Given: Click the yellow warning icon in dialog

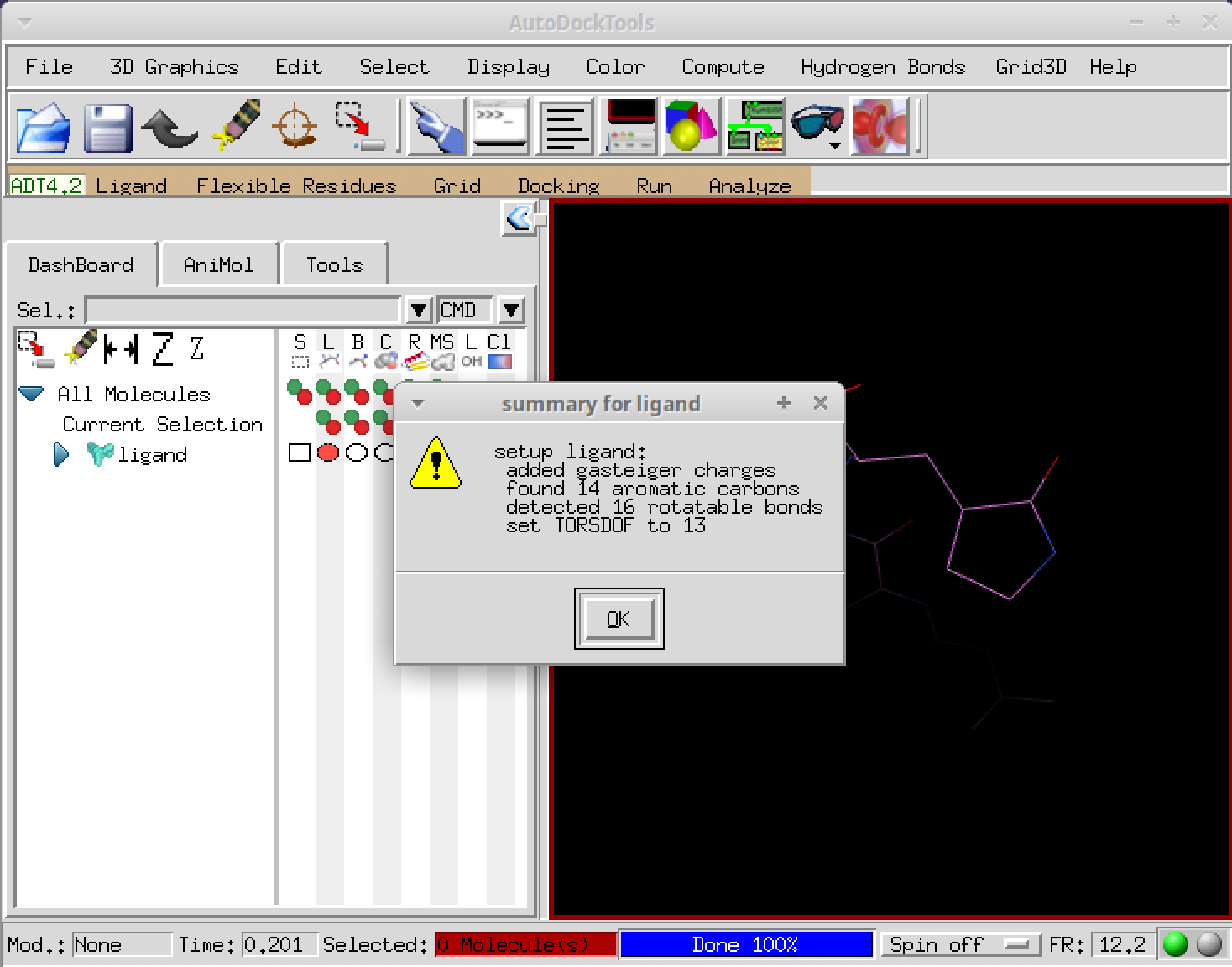Looking at the screenshot, I should click(x=436, y=463).
